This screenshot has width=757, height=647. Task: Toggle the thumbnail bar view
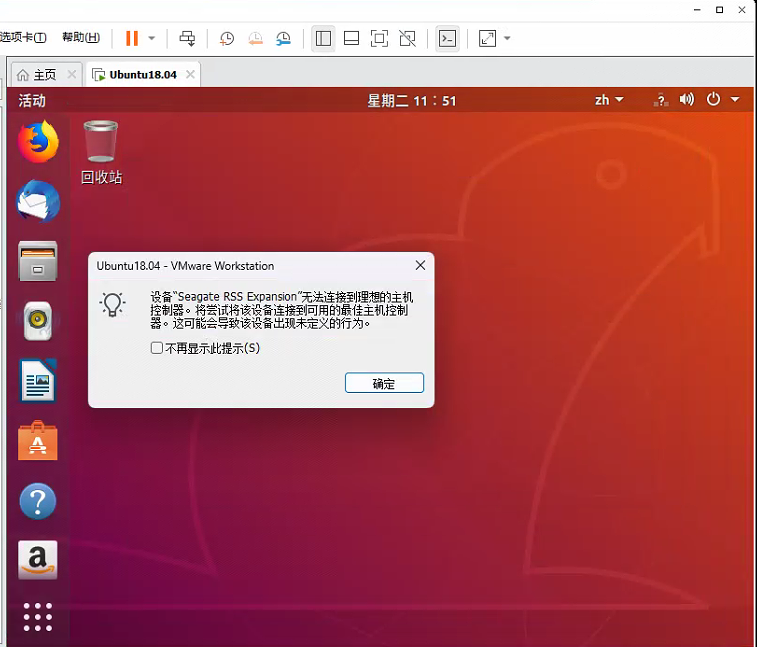351,38
